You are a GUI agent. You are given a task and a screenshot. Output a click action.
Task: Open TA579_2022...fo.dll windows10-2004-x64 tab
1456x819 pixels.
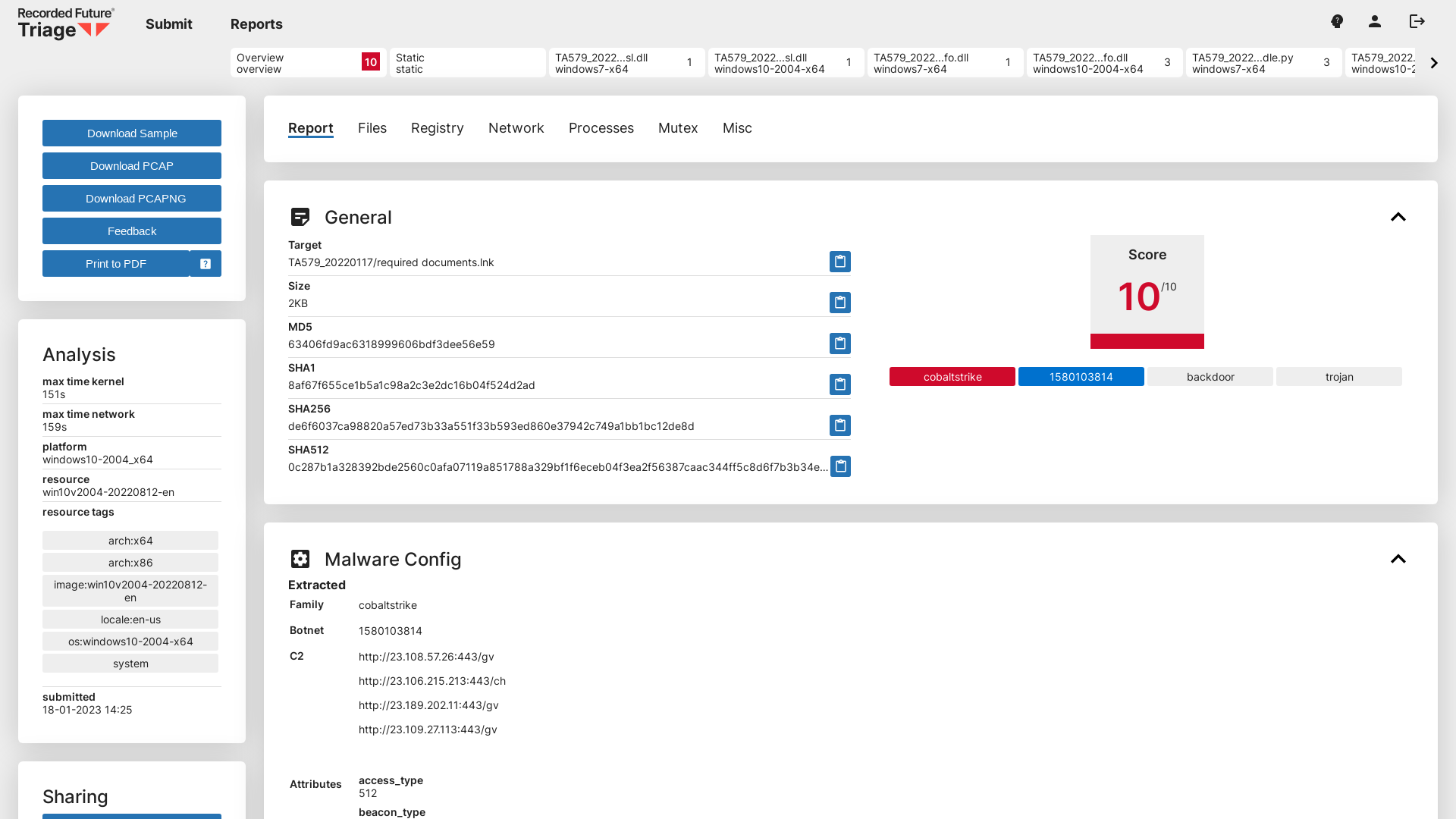[1105, 63]
